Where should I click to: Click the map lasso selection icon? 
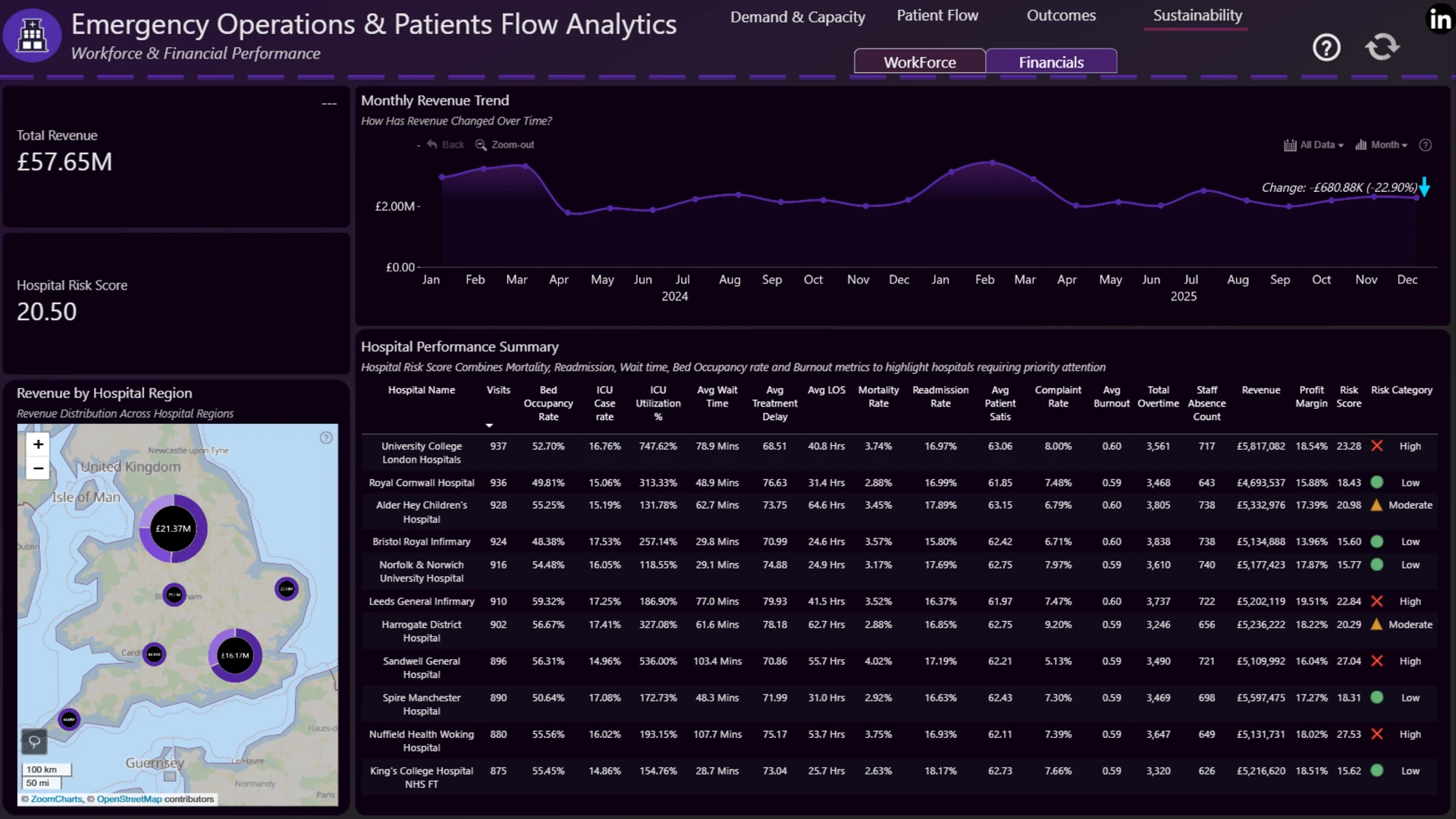(34, 741)
